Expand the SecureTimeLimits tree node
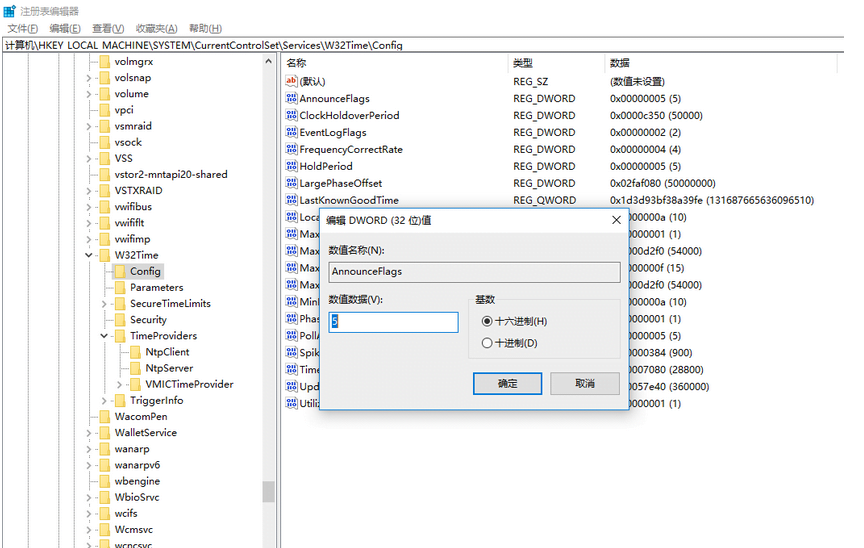The height and width of the screenshot is (548, 864). click(104, 303)
